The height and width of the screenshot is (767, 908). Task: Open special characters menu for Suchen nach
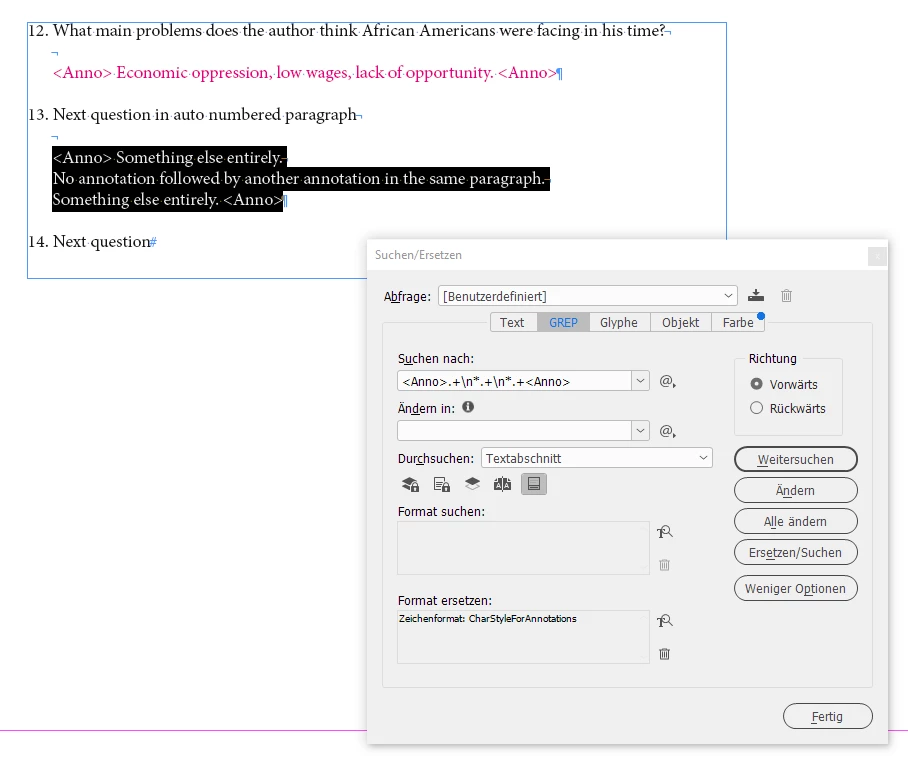tap(667, 381)
